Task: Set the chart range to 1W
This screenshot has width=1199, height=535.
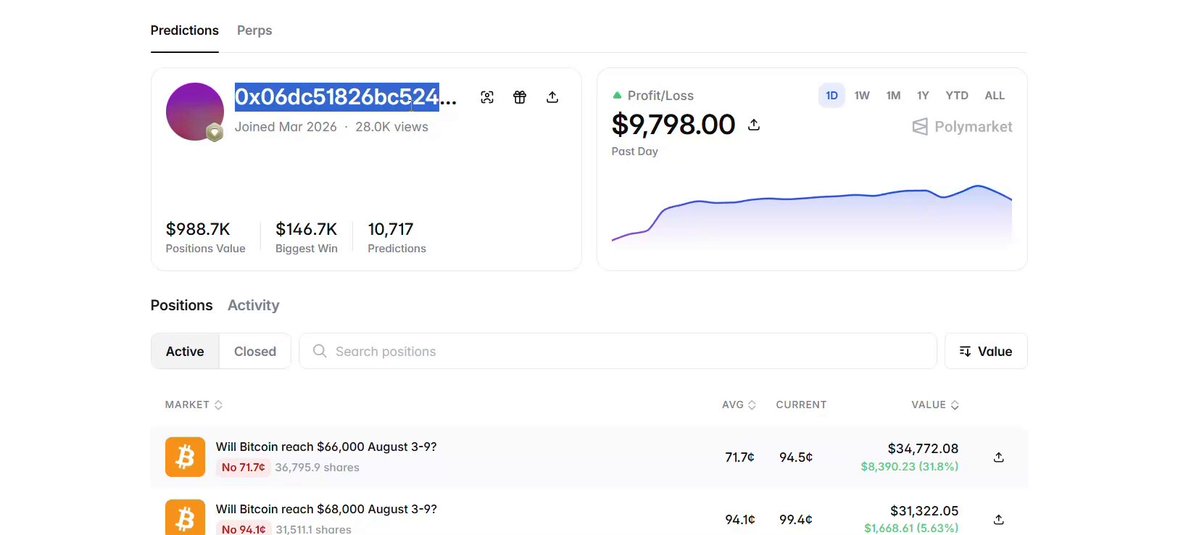Action: pos(862,96)
